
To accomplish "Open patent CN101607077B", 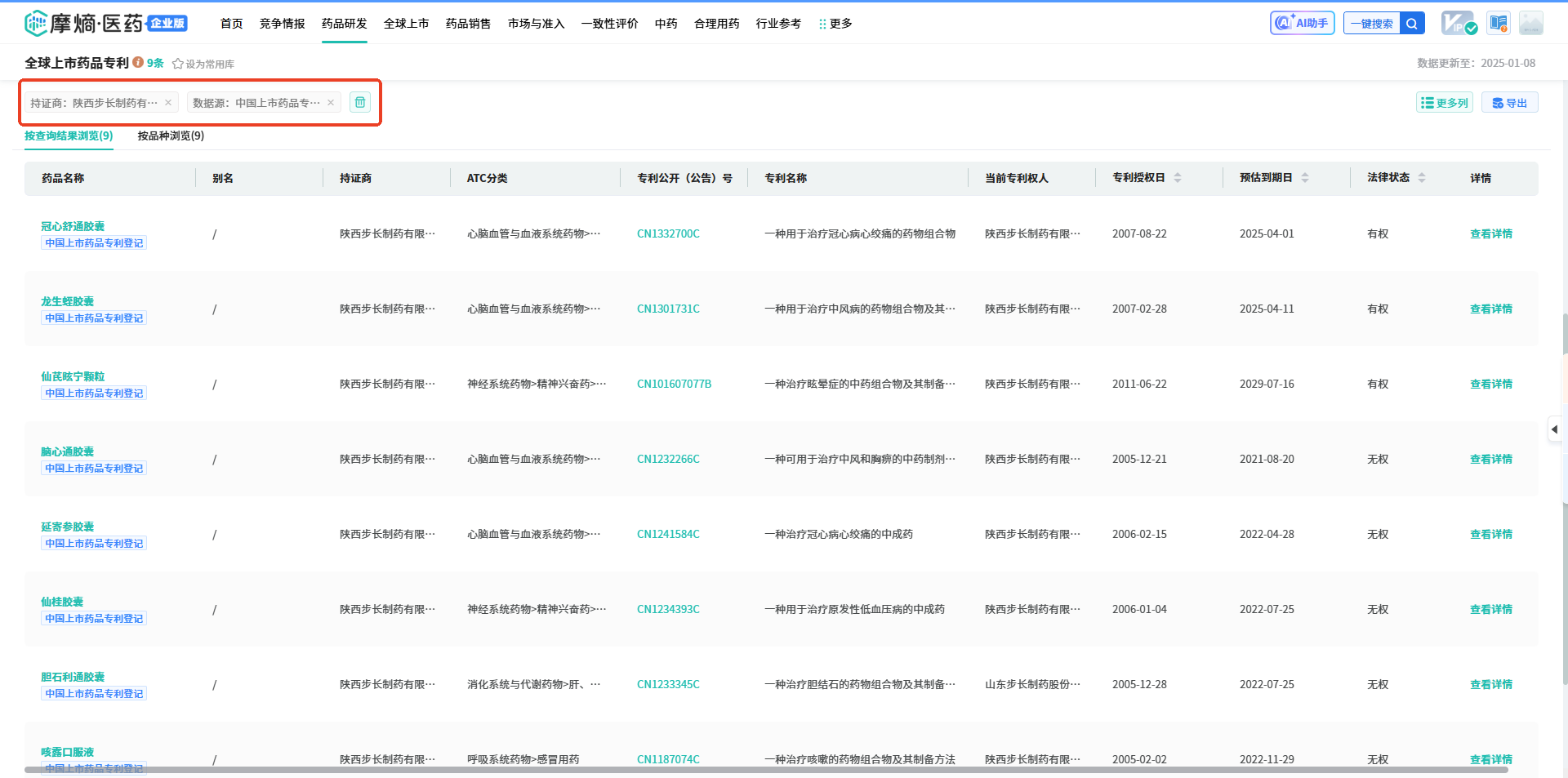I will click(674, 384).
